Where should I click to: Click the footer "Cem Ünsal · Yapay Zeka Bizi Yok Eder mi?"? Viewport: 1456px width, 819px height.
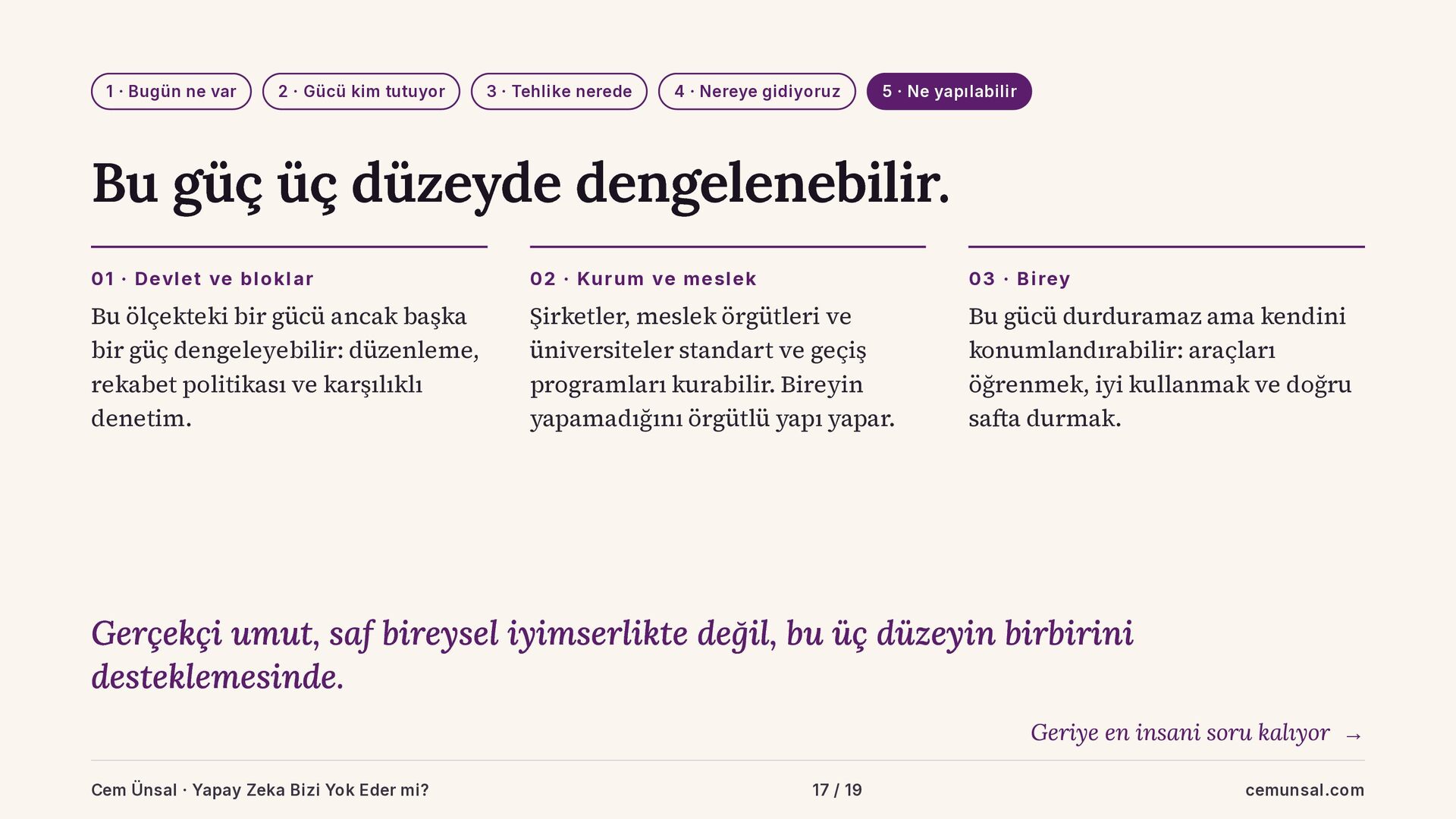pyautogui.click(x=260, y=790)
